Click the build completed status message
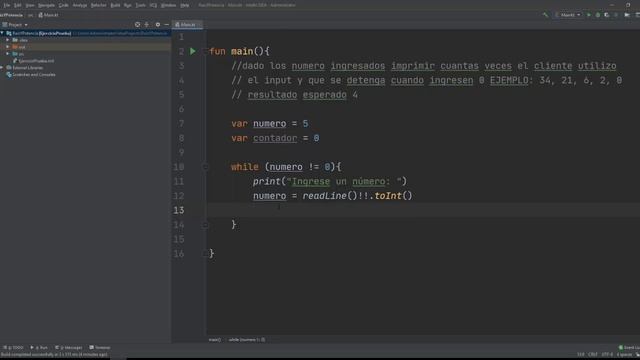This screenshot has width=640, height=360. (54, 355)
